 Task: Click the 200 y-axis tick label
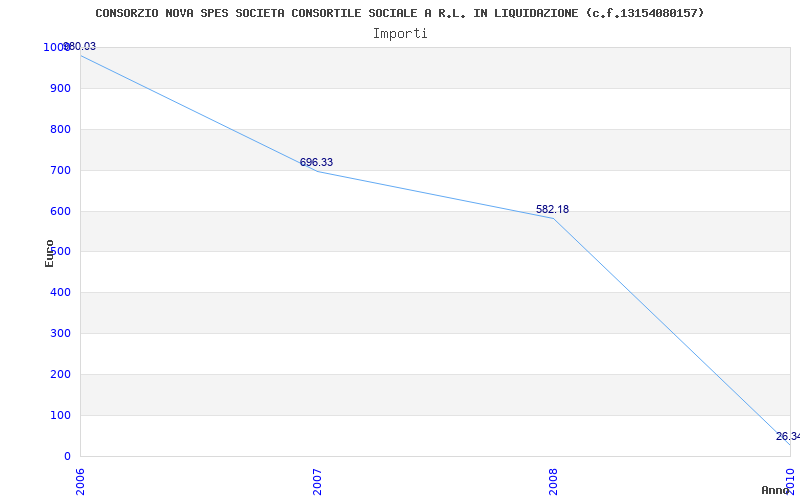(x=60, y=374)
